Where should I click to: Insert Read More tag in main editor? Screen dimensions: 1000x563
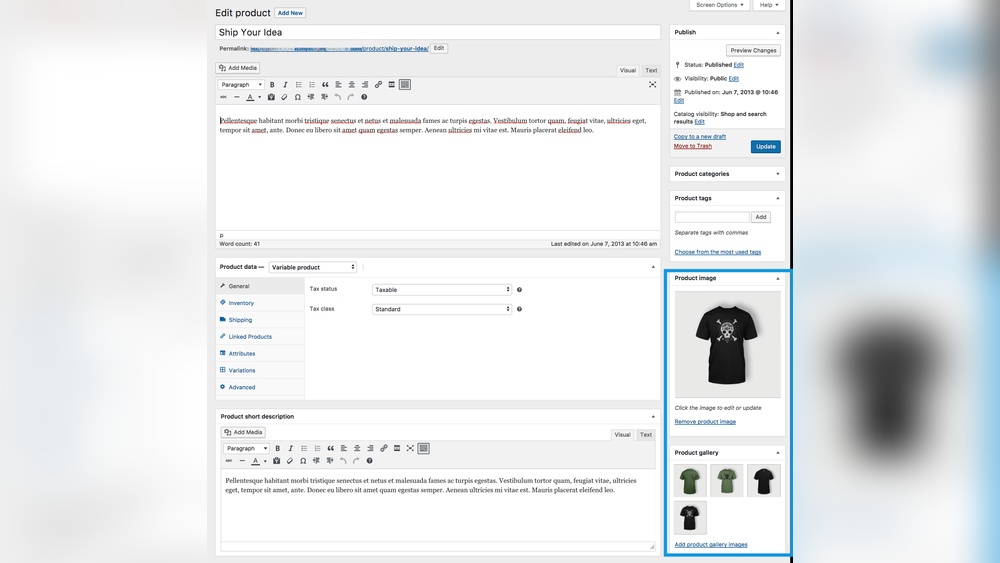coord(392,85)
